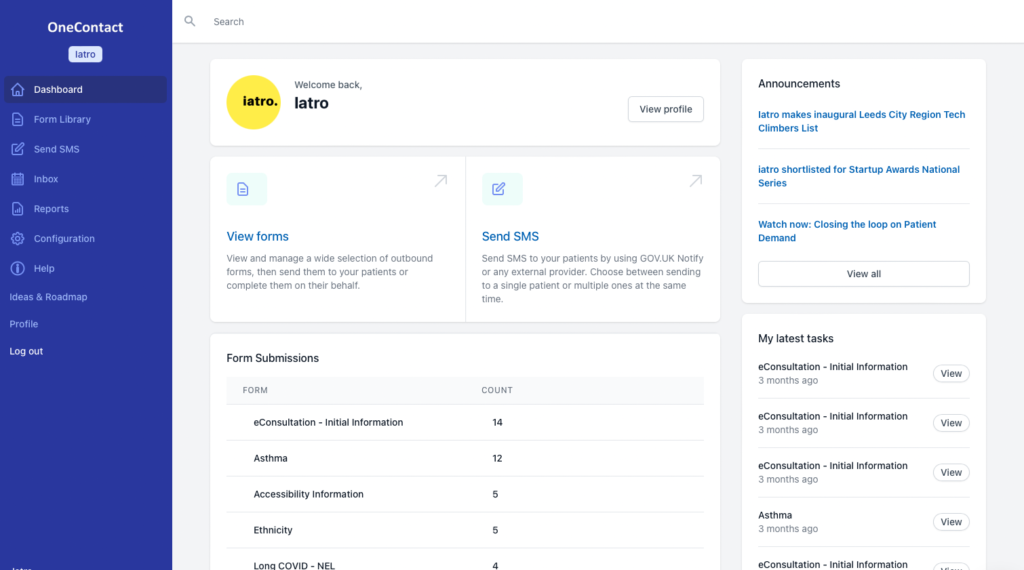Click the count 12 cell

pyautogui.click(x=497, y=458)
